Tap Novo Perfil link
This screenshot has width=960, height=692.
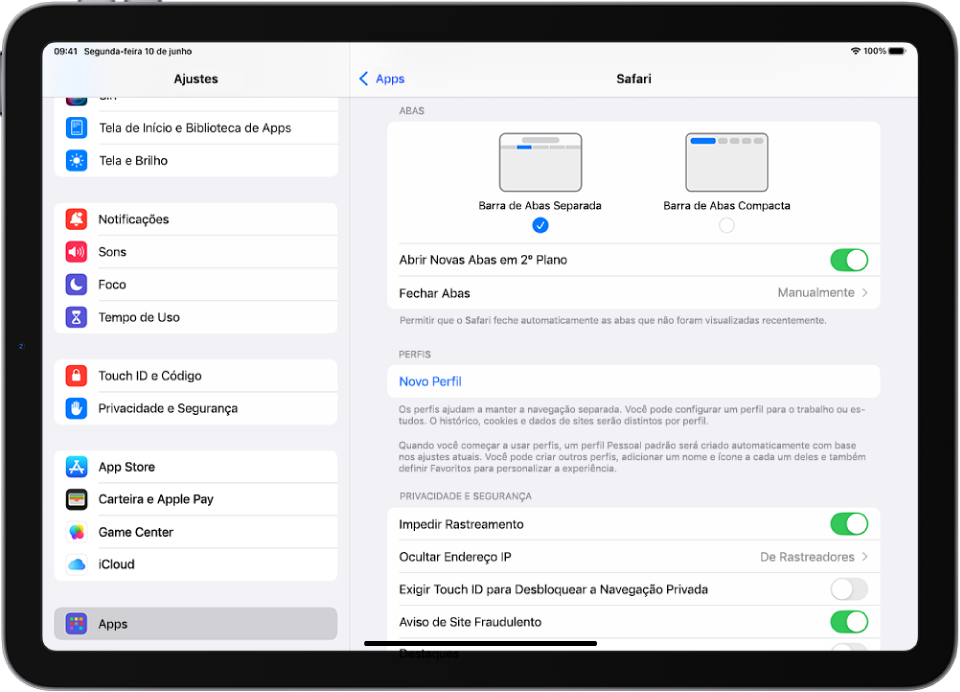(x=430, y=382)
